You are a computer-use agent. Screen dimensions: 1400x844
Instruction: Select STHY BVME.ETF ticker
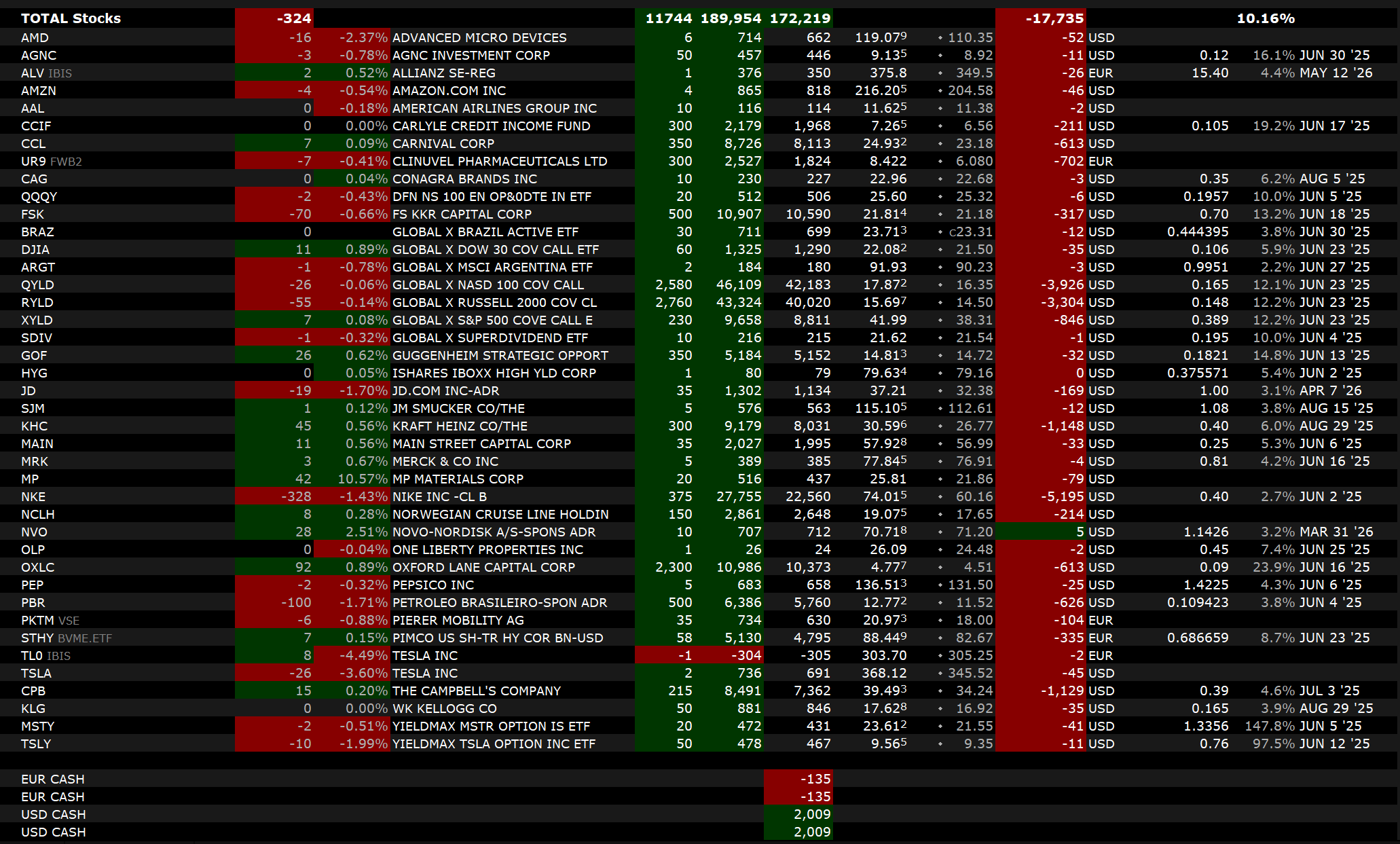(67, 638)
